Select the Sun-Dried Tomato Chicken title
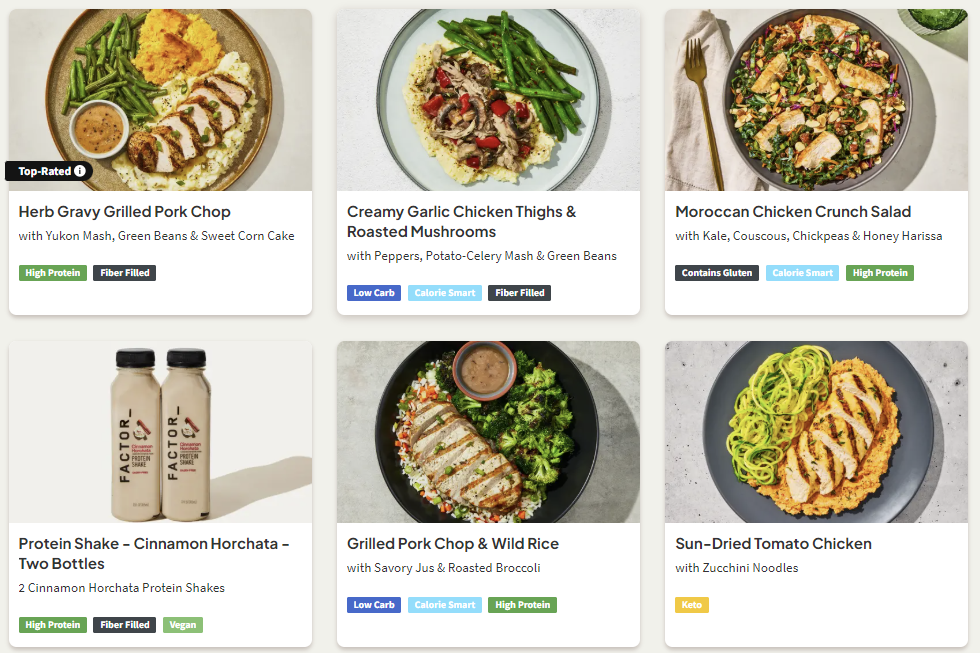Viewport: 980px width, 653px height. 773,544
